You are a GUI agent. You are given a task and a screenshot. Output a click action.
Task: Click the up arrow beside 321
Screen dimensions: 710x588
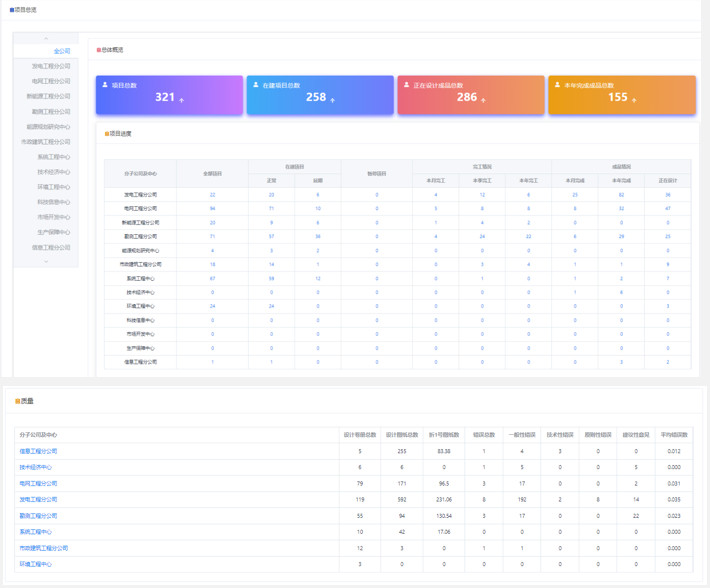pos(182,100)
